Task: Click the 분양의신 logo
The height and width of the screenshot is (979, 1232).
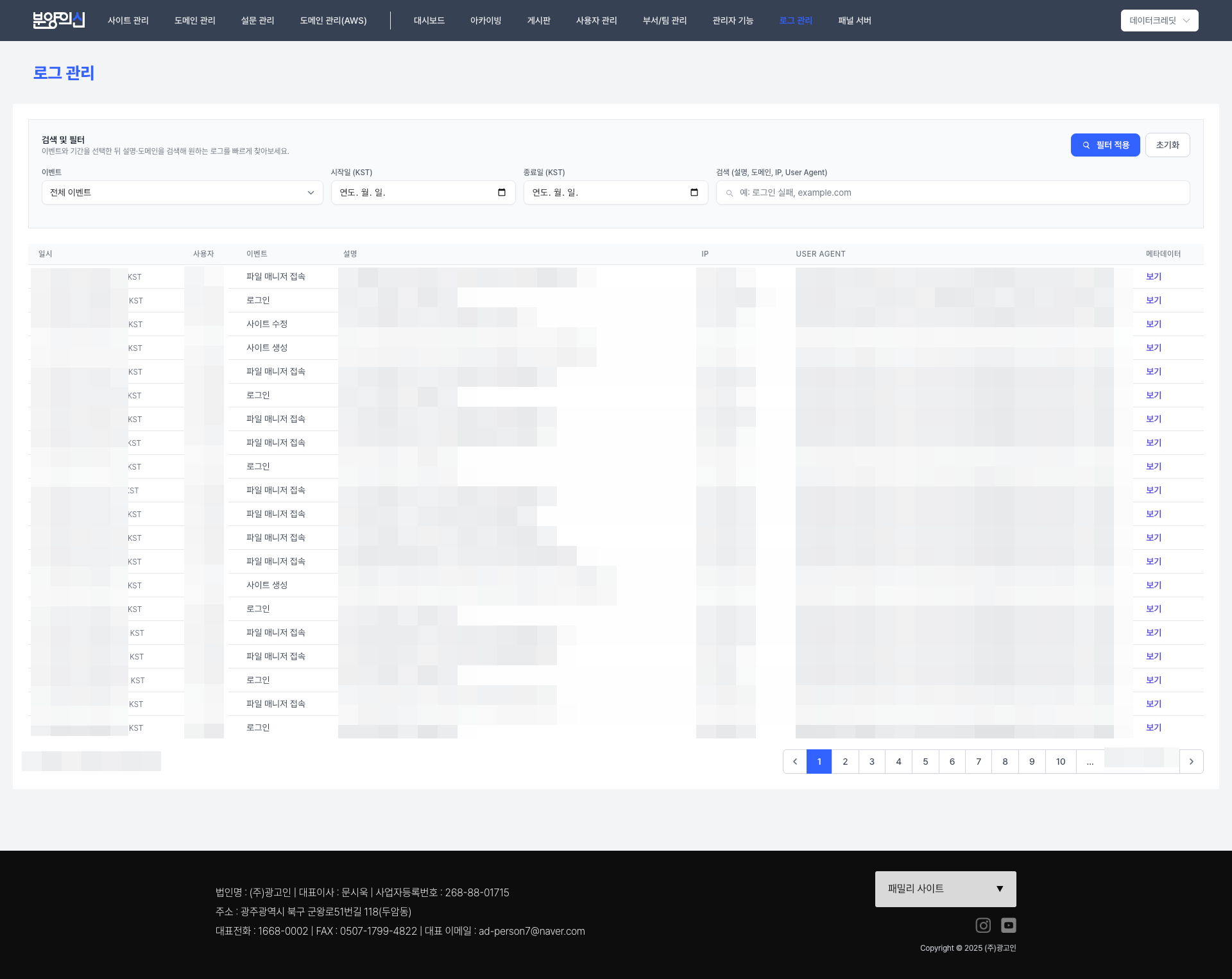Action: [x=58, y=20]
